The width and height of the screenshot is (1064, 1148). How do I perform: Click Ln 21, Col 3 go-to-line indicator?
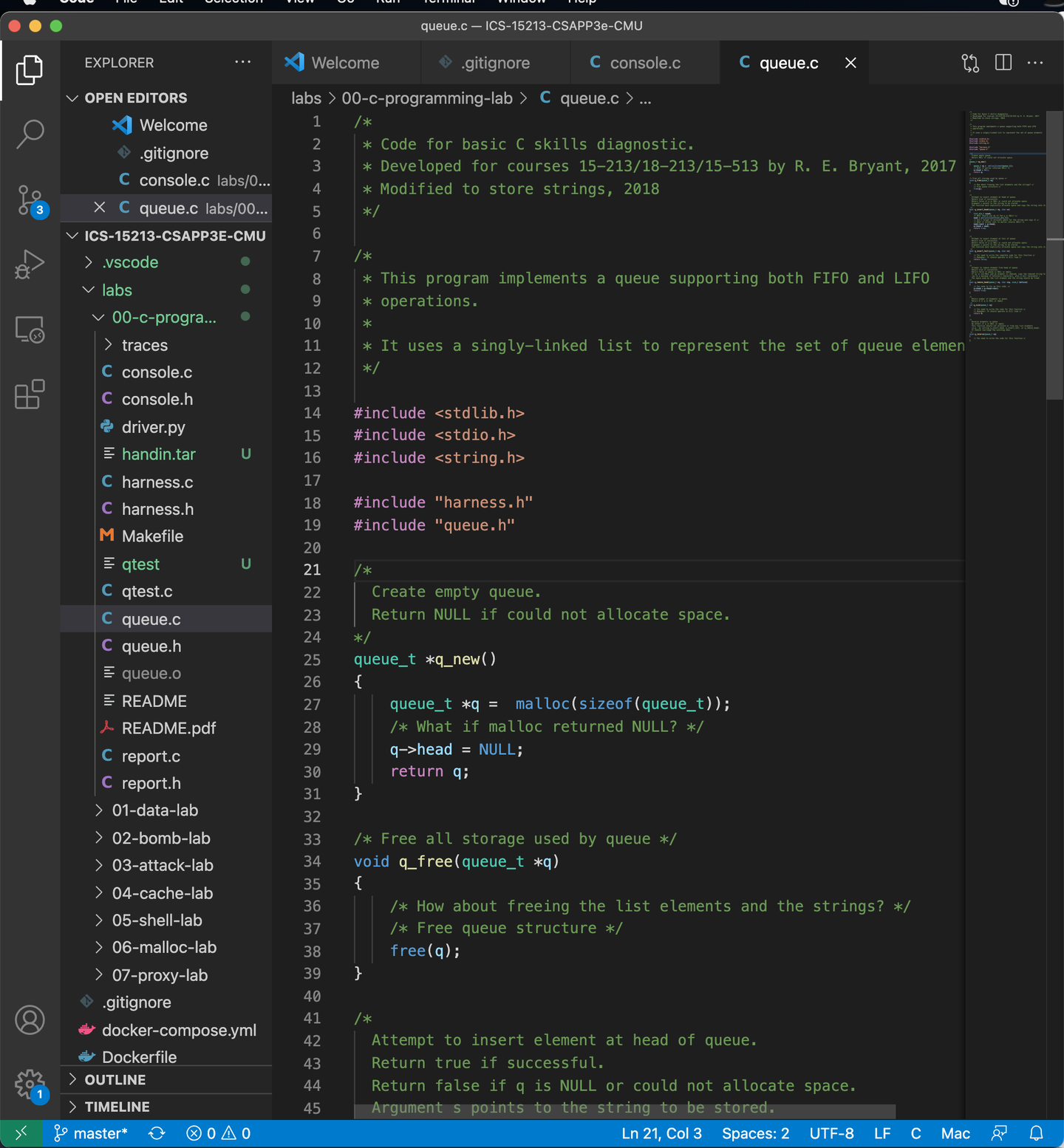(661, 1133)
